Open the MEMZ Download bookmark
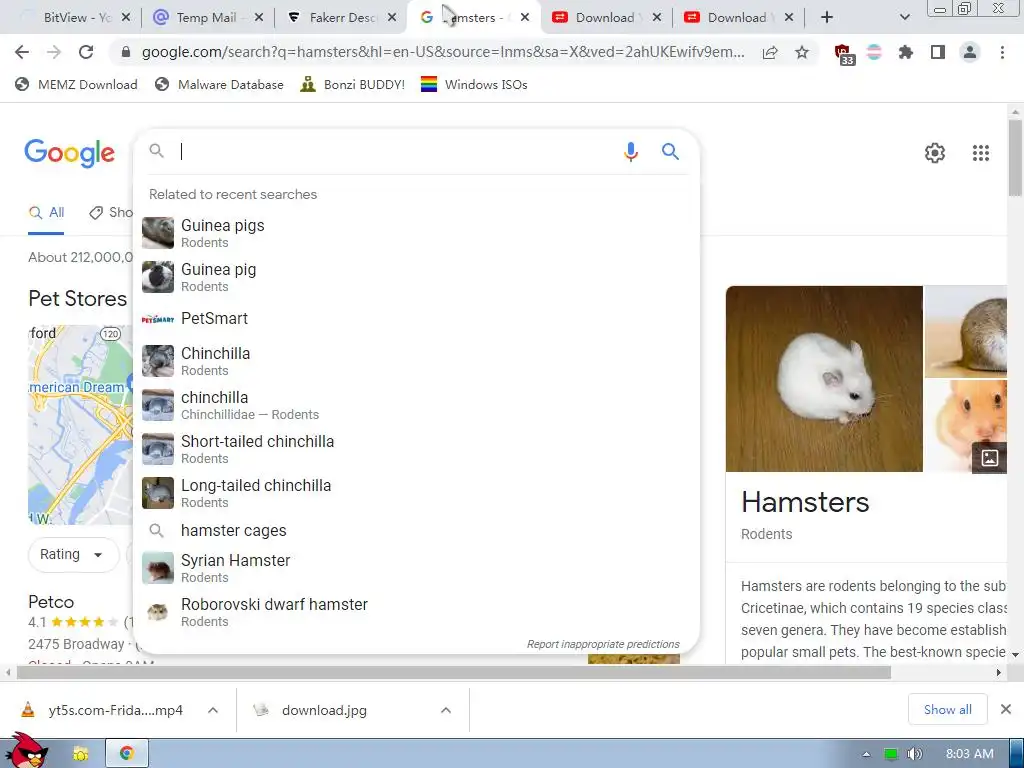The width and height of the screenshot is (1024, 768). pos(76,84)
